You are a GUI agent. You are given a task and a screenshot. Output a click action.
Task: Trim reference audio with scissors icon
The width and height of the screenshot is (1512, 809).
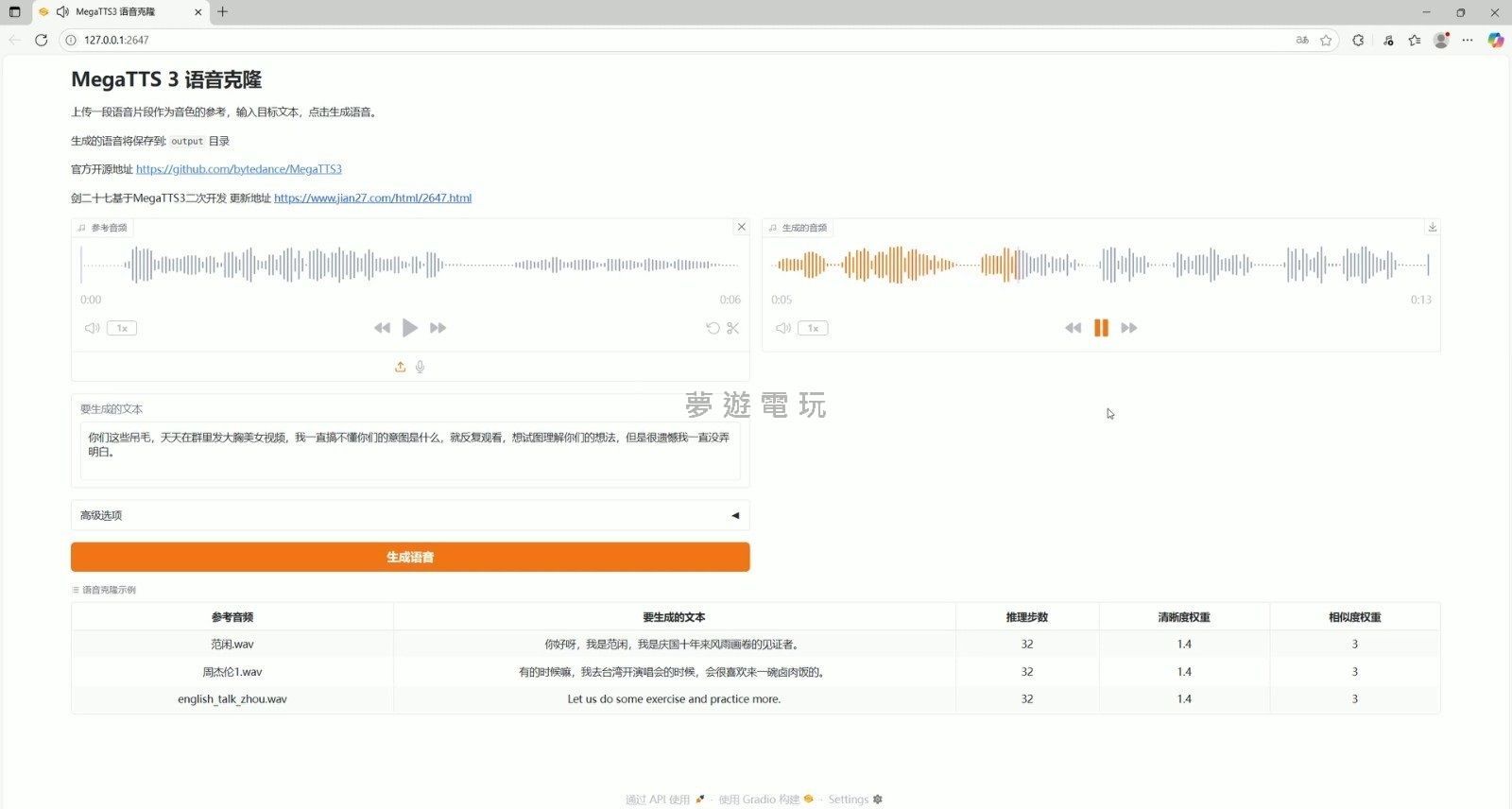pos(733,328)
